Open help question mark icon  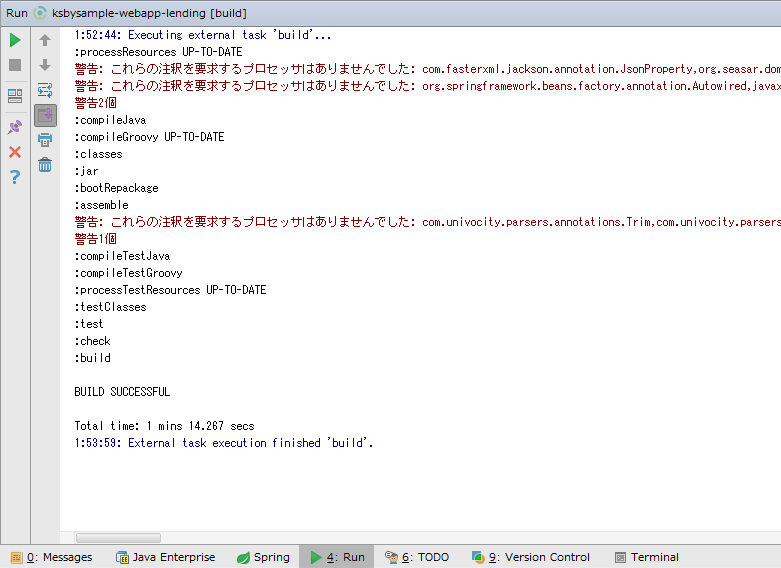(15, 176)
